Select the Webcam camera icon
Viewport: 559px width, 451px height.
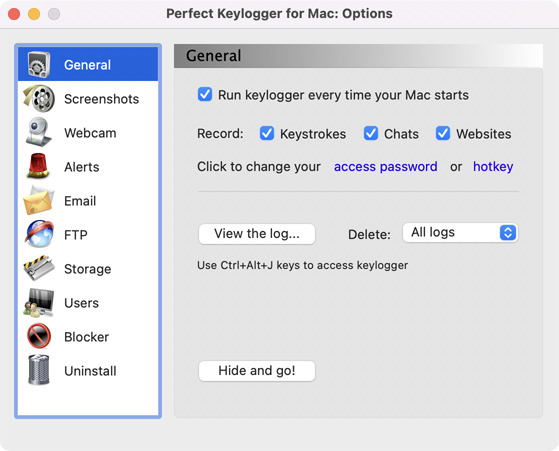click(x=39, y=132)
